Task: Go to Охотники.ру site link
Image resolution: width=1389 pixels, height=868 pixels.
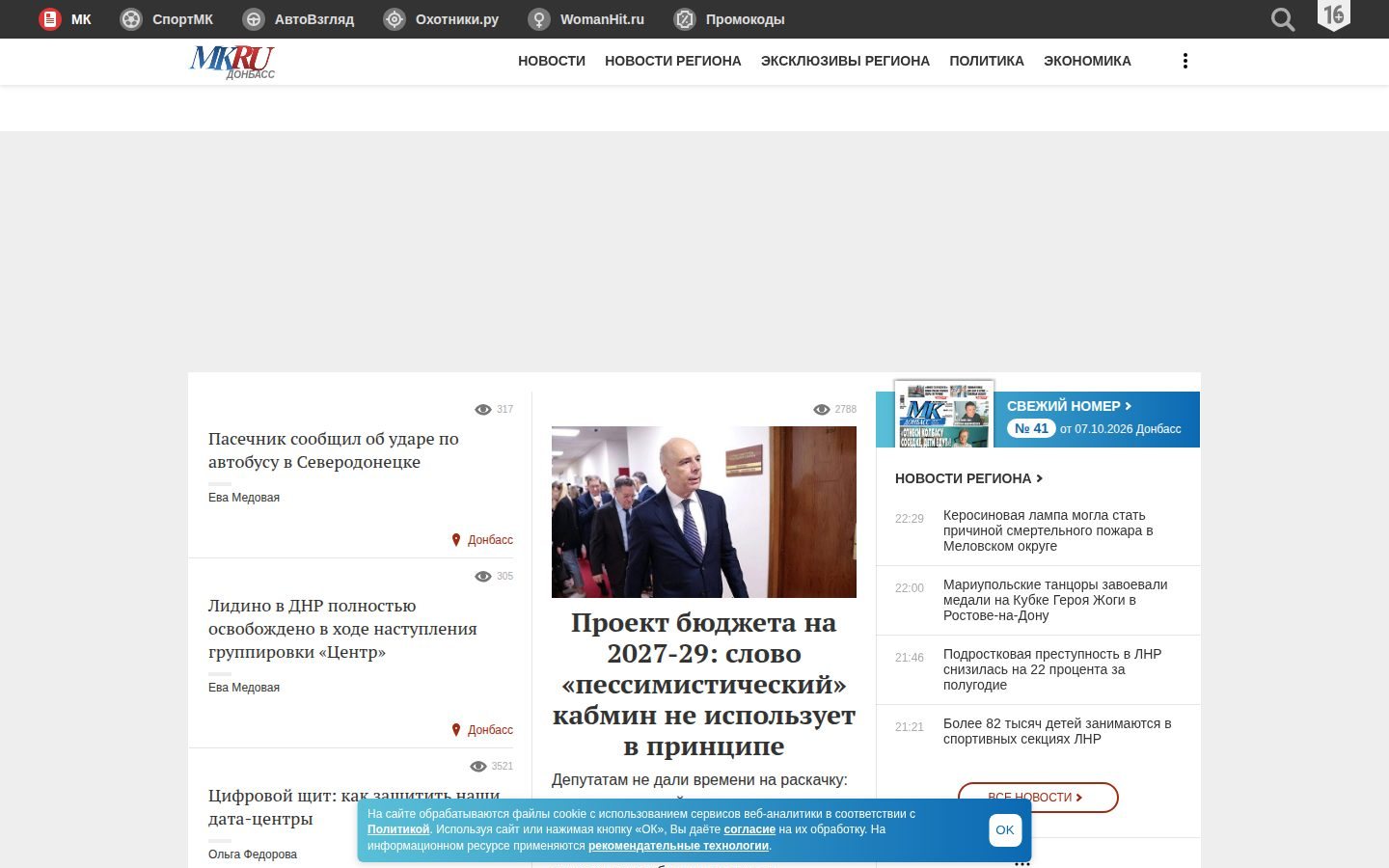Action: pos(457,19)
